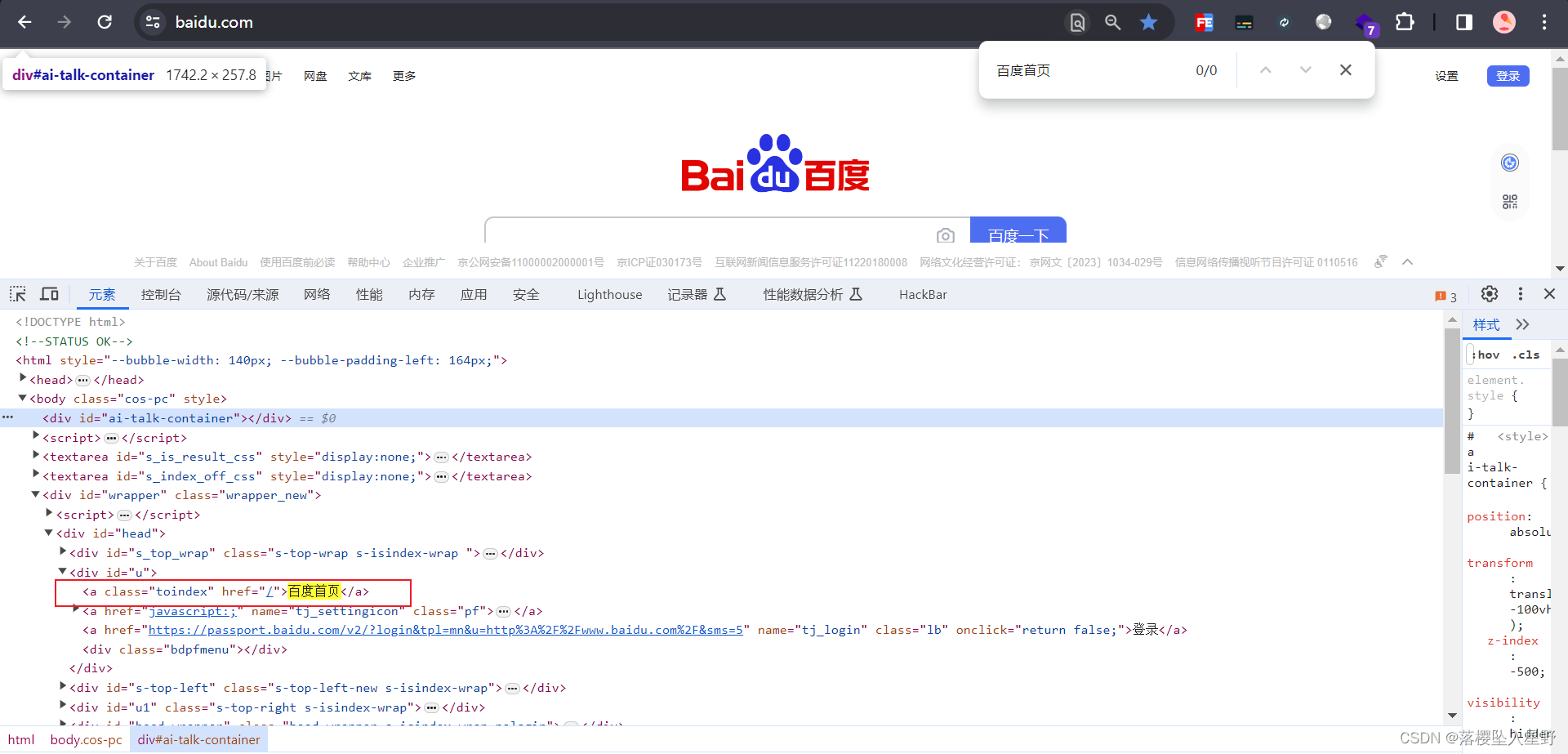Open DevTools settings gear
The width and height of the screenshot is (1568, 754).
1490,294
